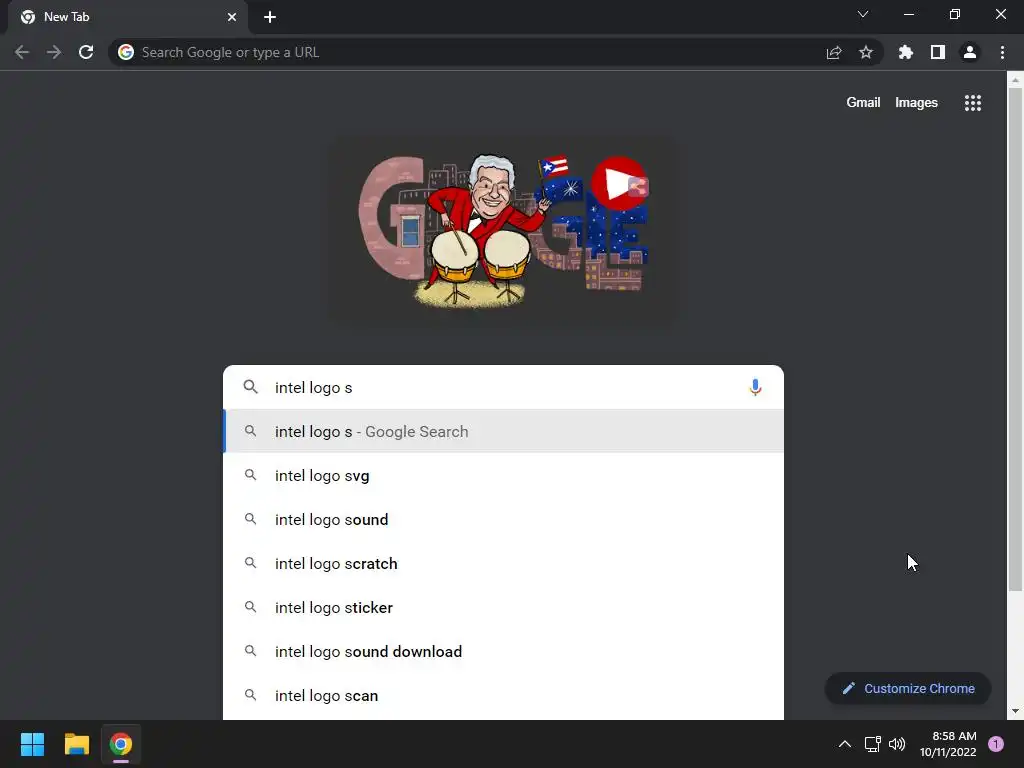Screen dimensions: 1024x768
Task: Click the share page icon in address bar
Action: (834, 52)
